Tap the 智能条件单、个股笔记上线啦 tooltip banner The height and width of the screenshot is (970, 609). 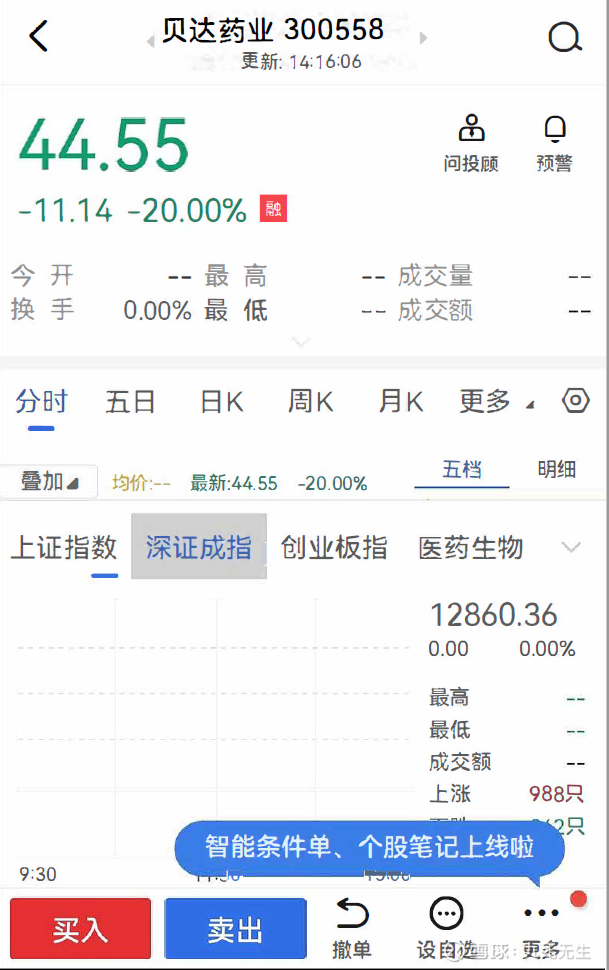point(369,847)
